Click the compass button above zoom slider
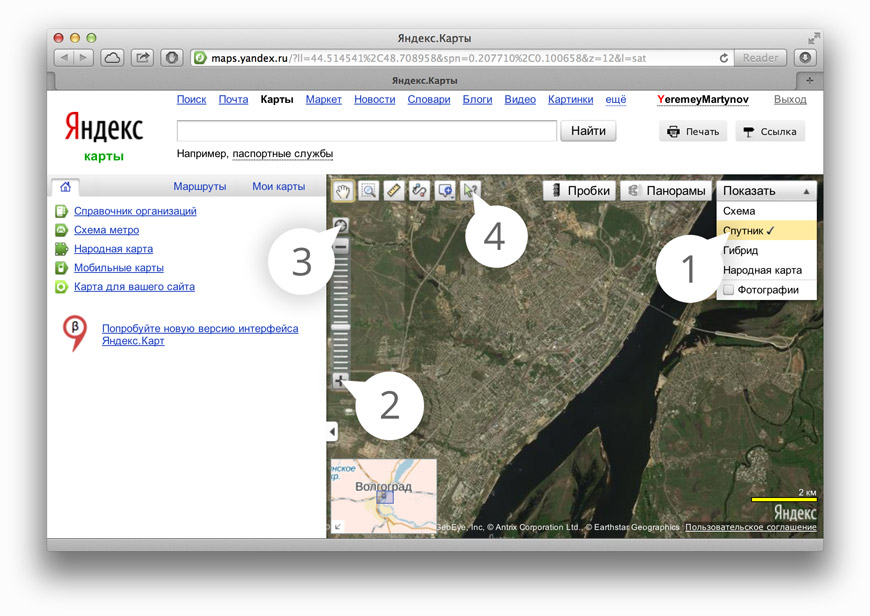 (x=341, y=225)
